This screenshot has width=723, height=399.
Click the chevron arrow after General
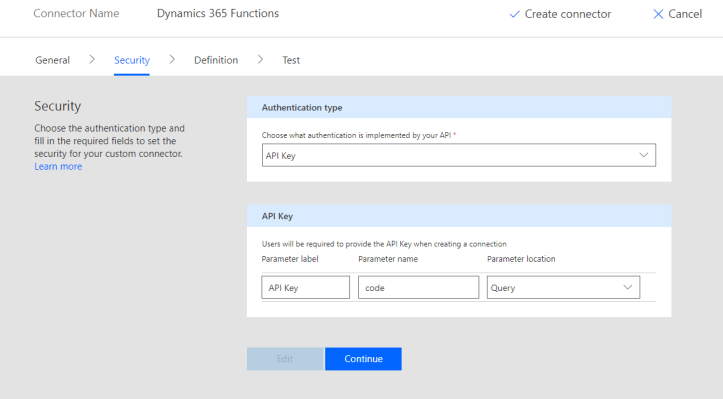coord(92,60)
